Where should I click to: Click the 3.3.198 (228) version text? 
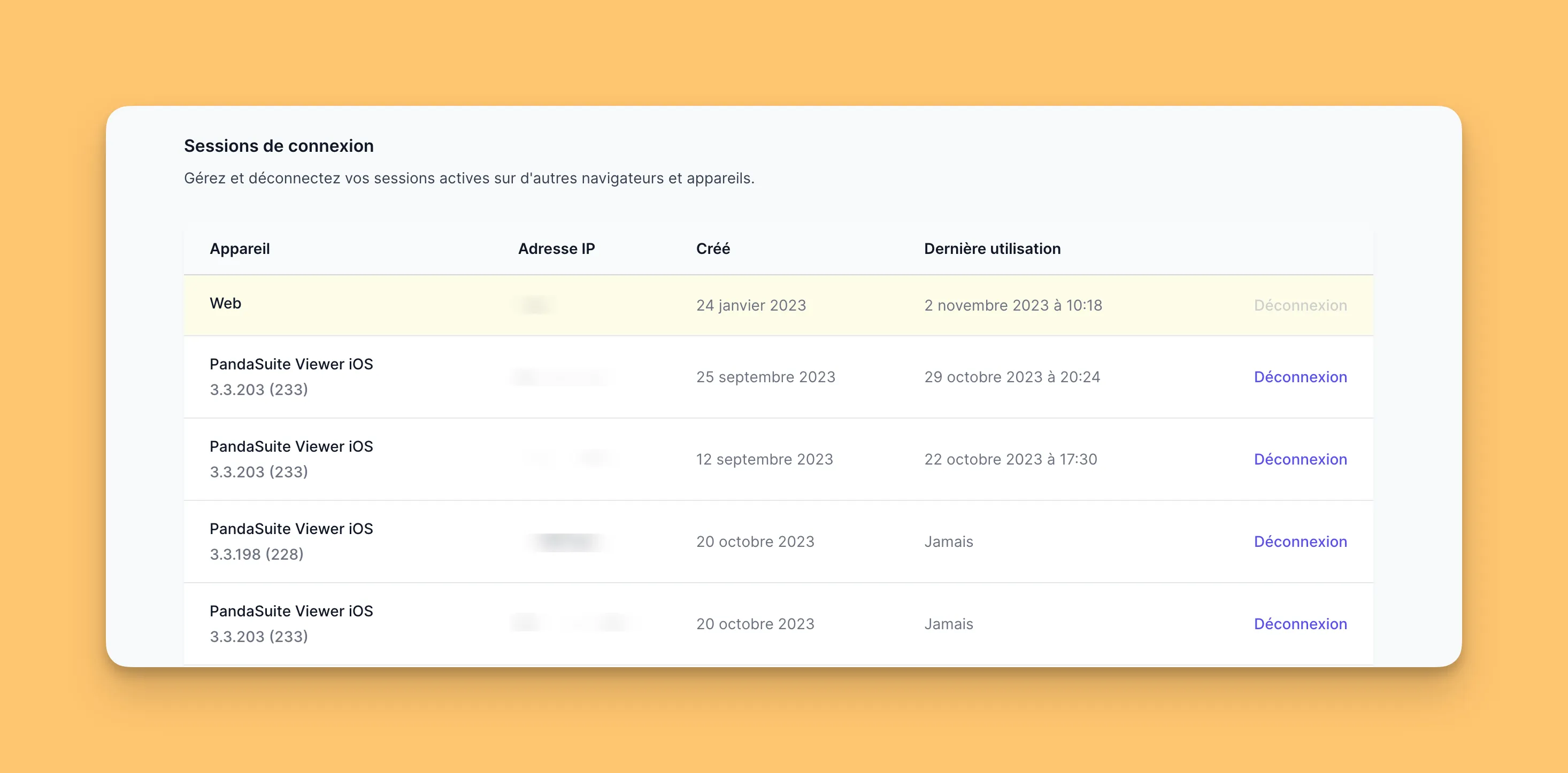point(256,554)
